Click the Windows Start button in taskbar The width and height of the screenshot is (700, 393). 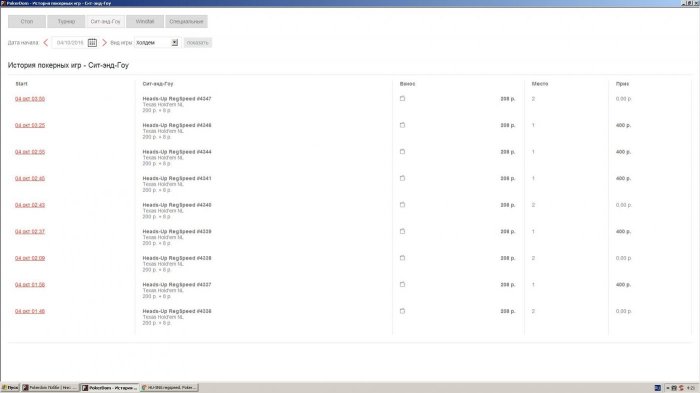click(x=10, y=388)
